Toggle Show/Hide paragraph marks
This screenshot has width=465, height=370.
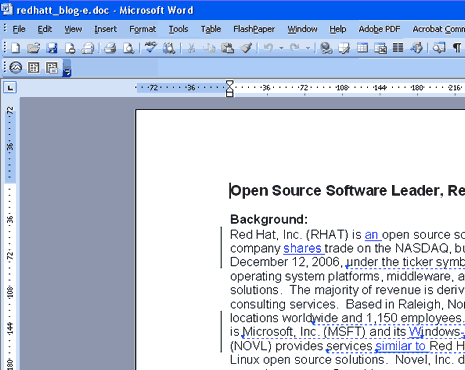tap(457, 48)
